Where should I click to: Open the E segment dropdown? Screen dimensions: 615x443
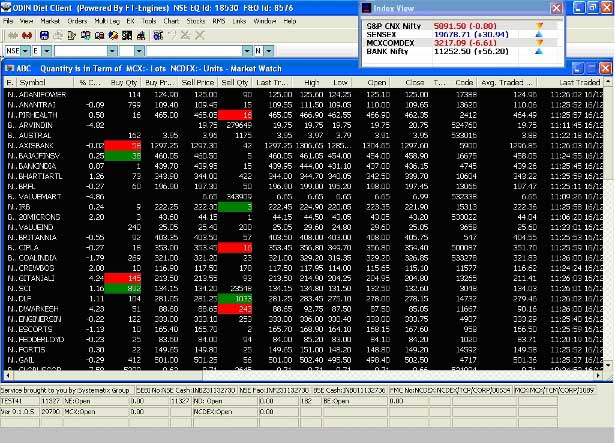coord(47,51)
